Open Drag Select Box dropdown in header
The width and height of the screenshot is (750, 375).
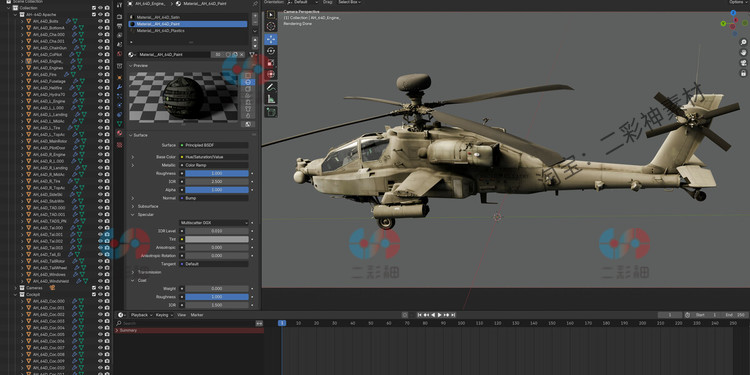349,2
